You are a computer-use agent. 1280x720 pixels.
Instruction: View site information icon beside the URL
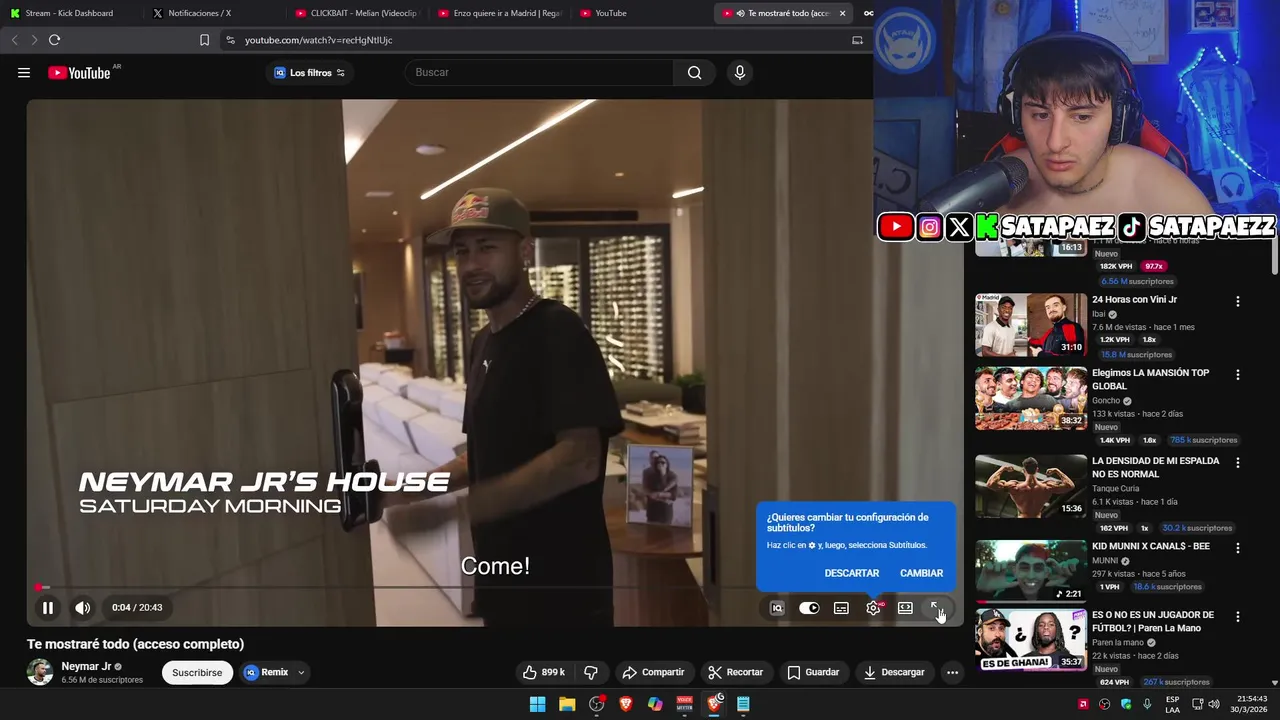230,40
